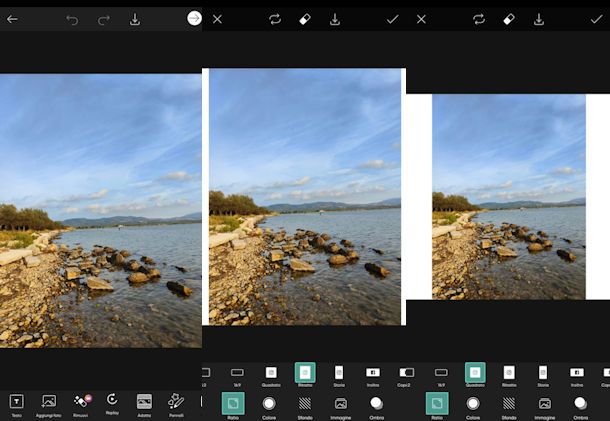Screen dimensions: 610x421
Task: Tap the download icon in the middle editor screen
Action: (x=335, y=19)
